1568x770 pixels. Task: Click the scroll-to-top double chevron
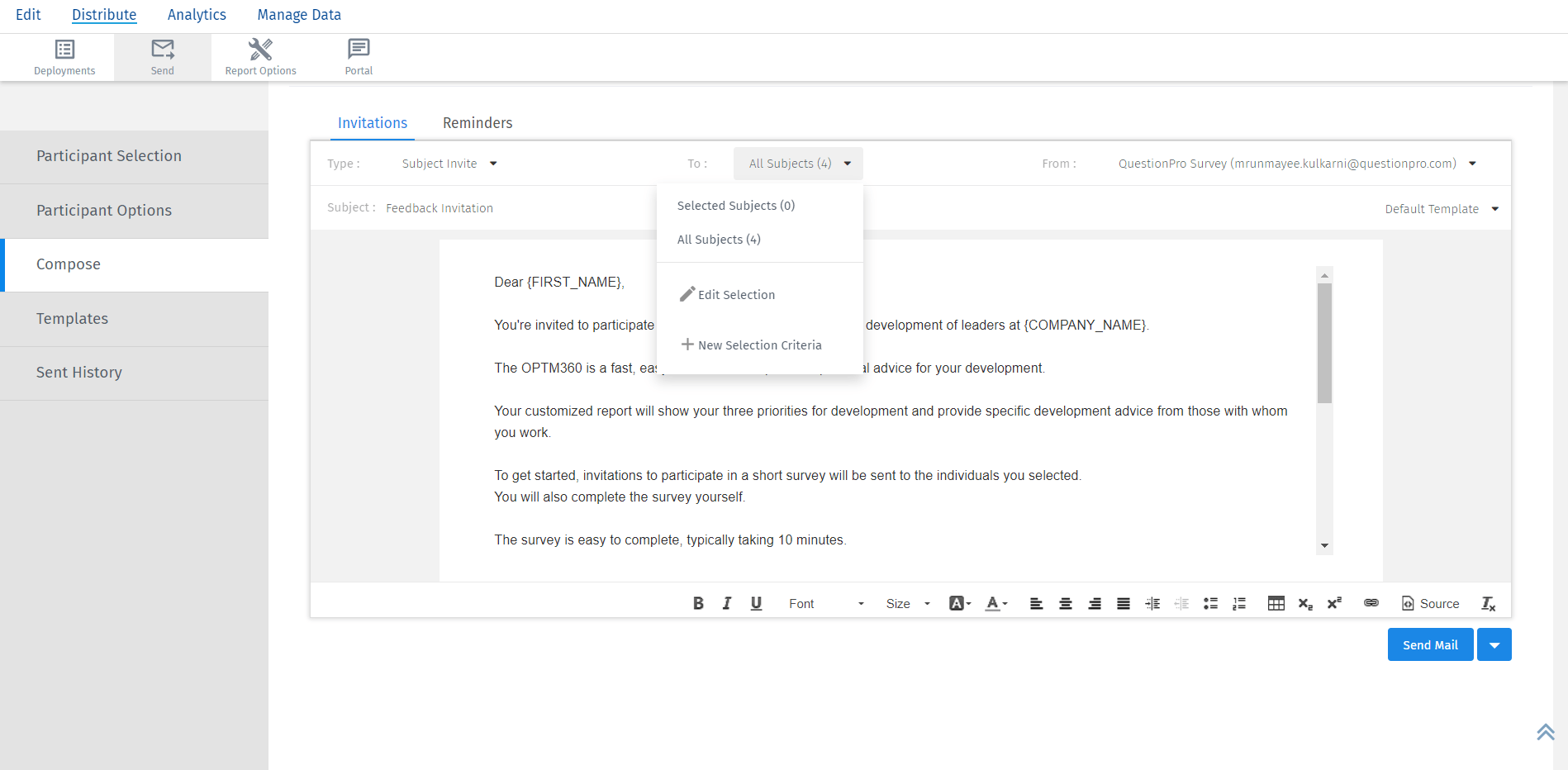pos(1546,731)
